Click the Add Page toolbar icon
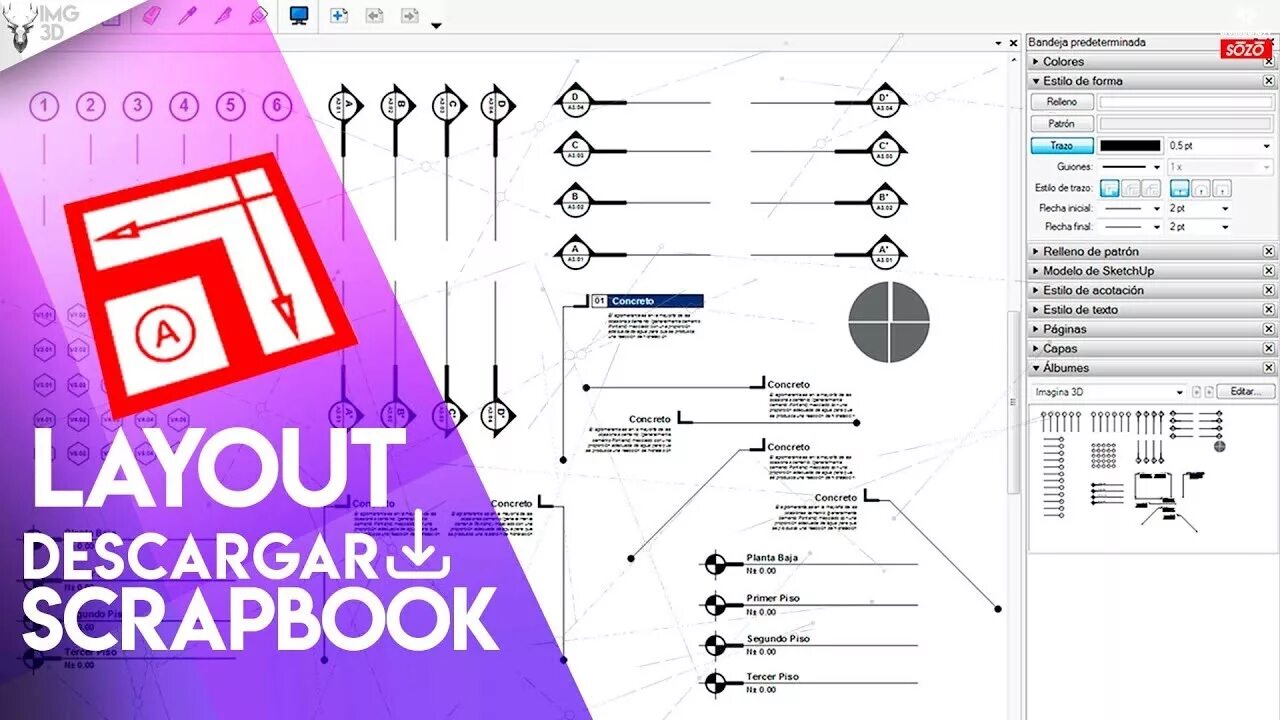 point(339,16)
